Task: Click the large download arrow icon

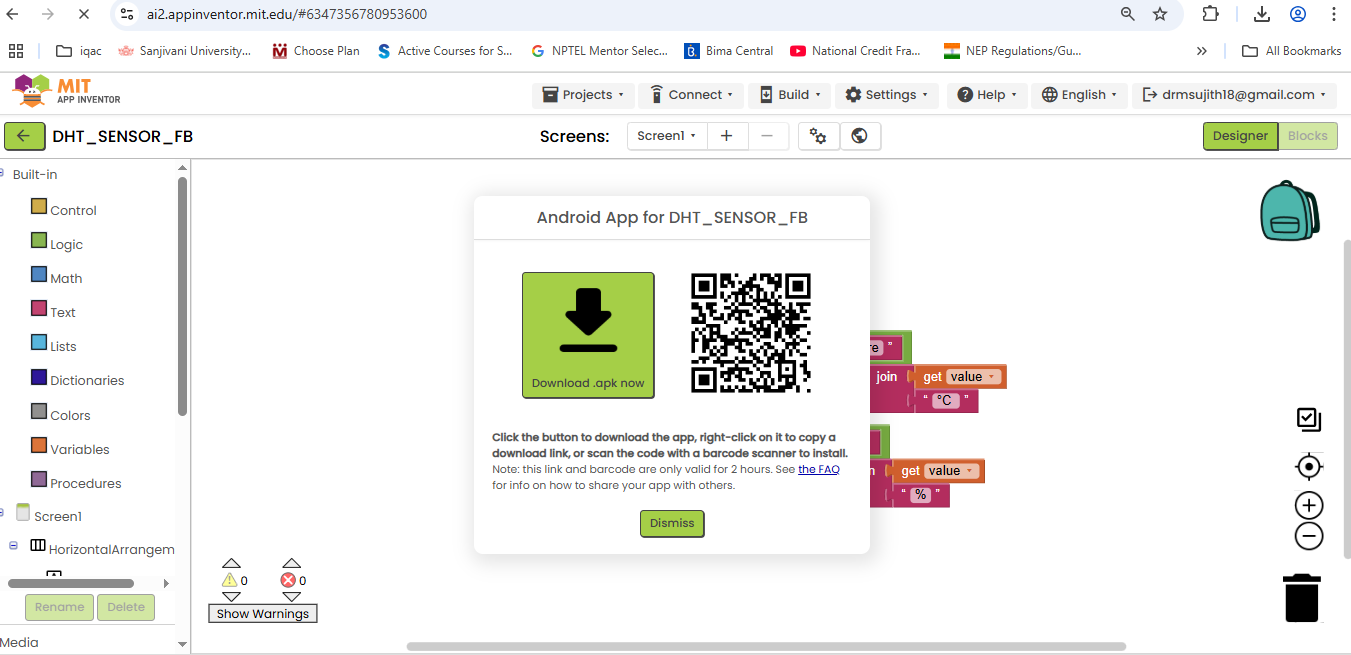Action: [588, 321]
